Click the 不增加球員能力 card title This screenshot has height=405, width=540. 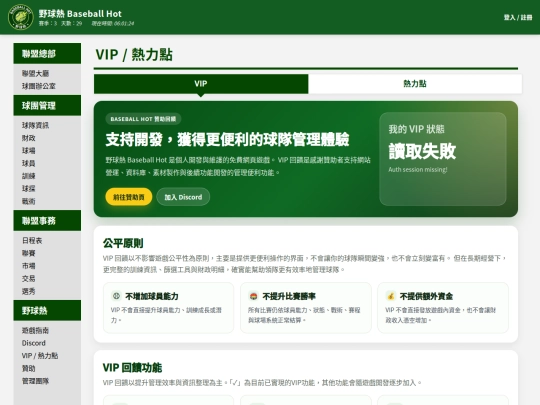pyautogui.click(x=152, y=296)
